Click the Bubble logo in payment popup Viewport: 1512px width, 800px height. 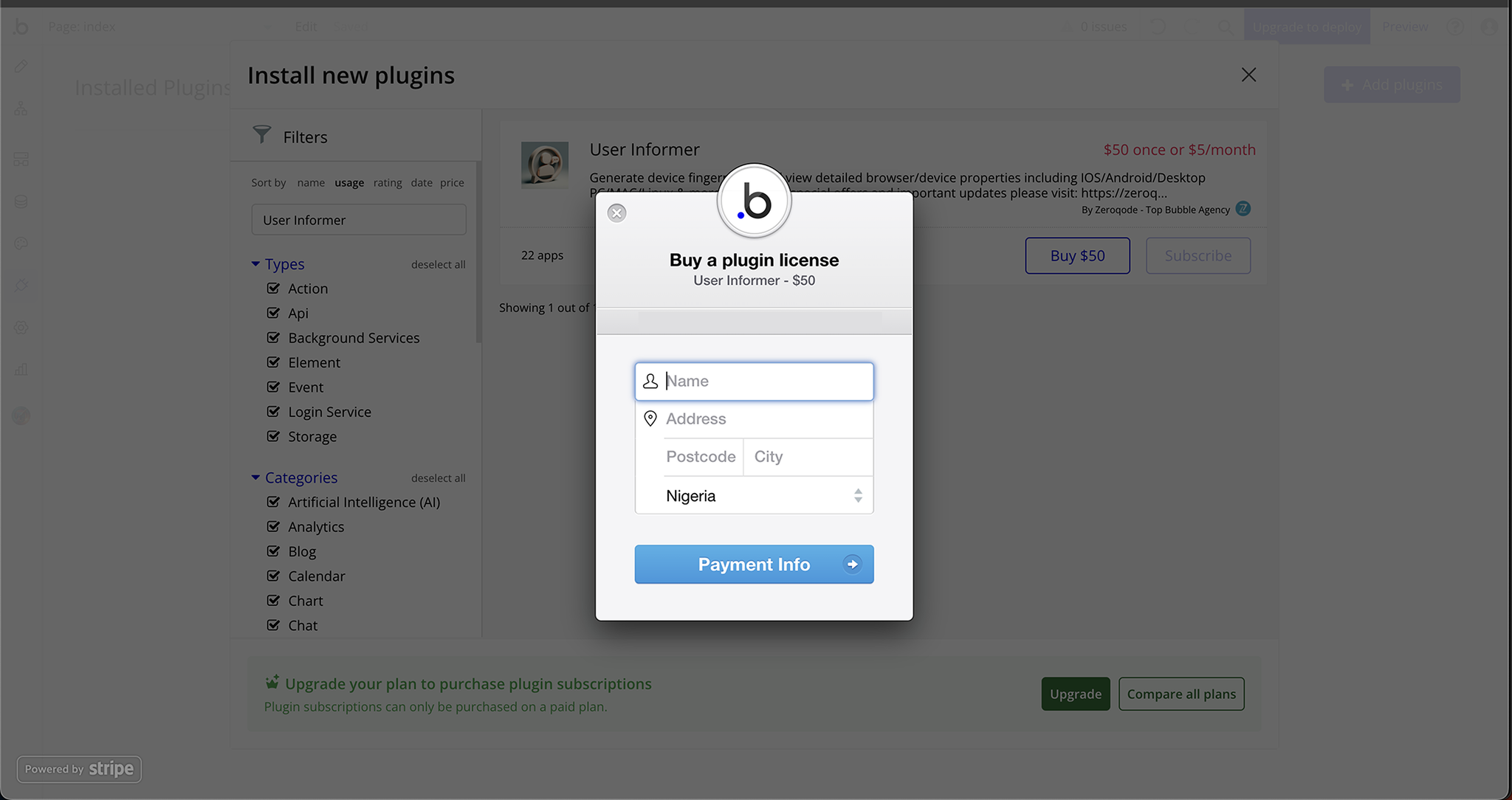pyautogui.click(x=754, y=201)
